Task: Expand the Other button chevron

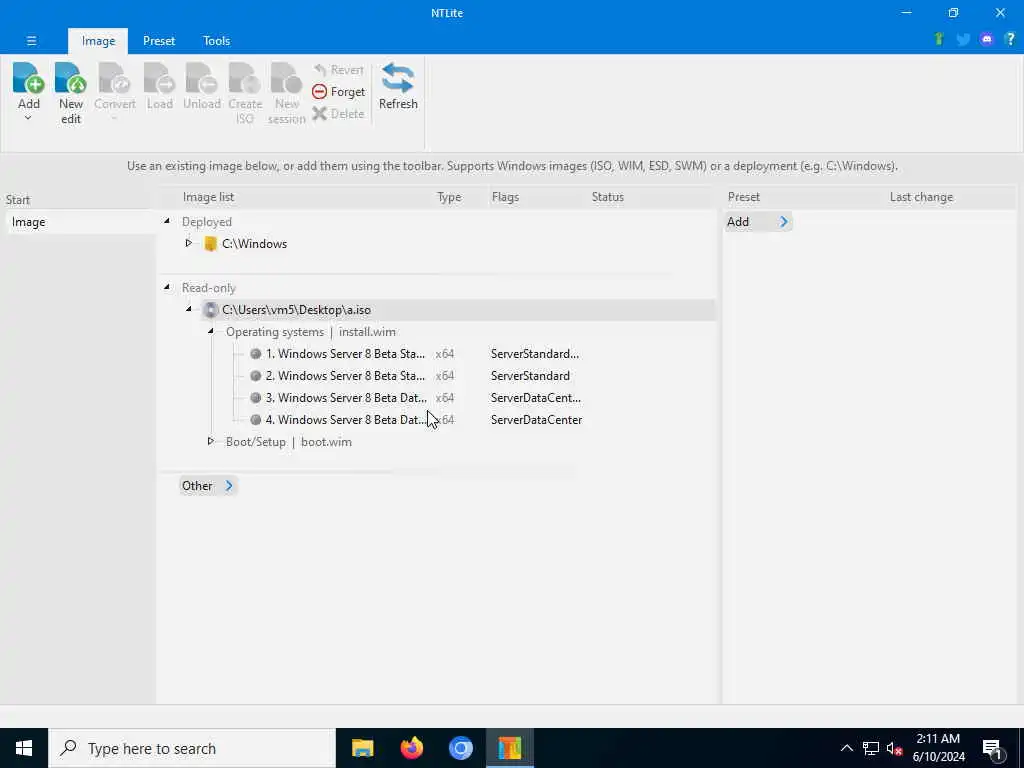Action: pos(229,486)
